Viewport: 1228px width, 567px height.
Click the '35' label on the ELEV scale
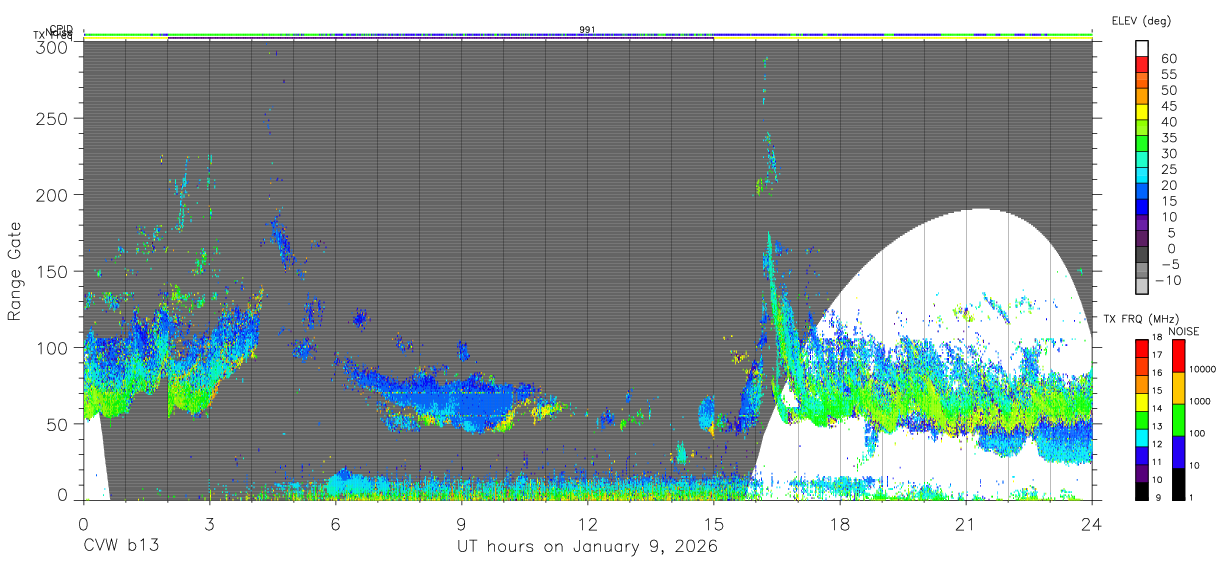1169,137
